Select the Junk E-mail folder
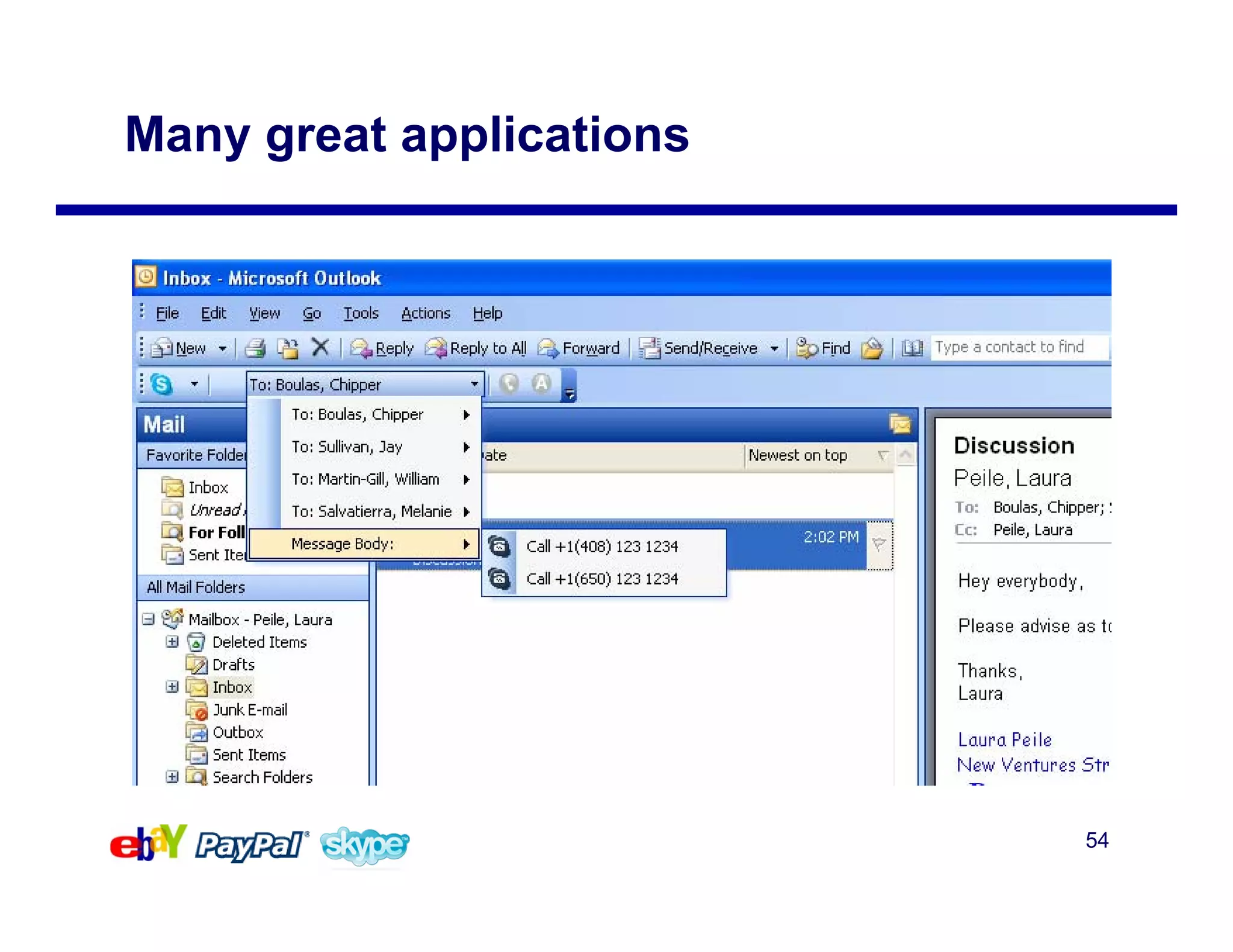 click(x=249, y=710)
